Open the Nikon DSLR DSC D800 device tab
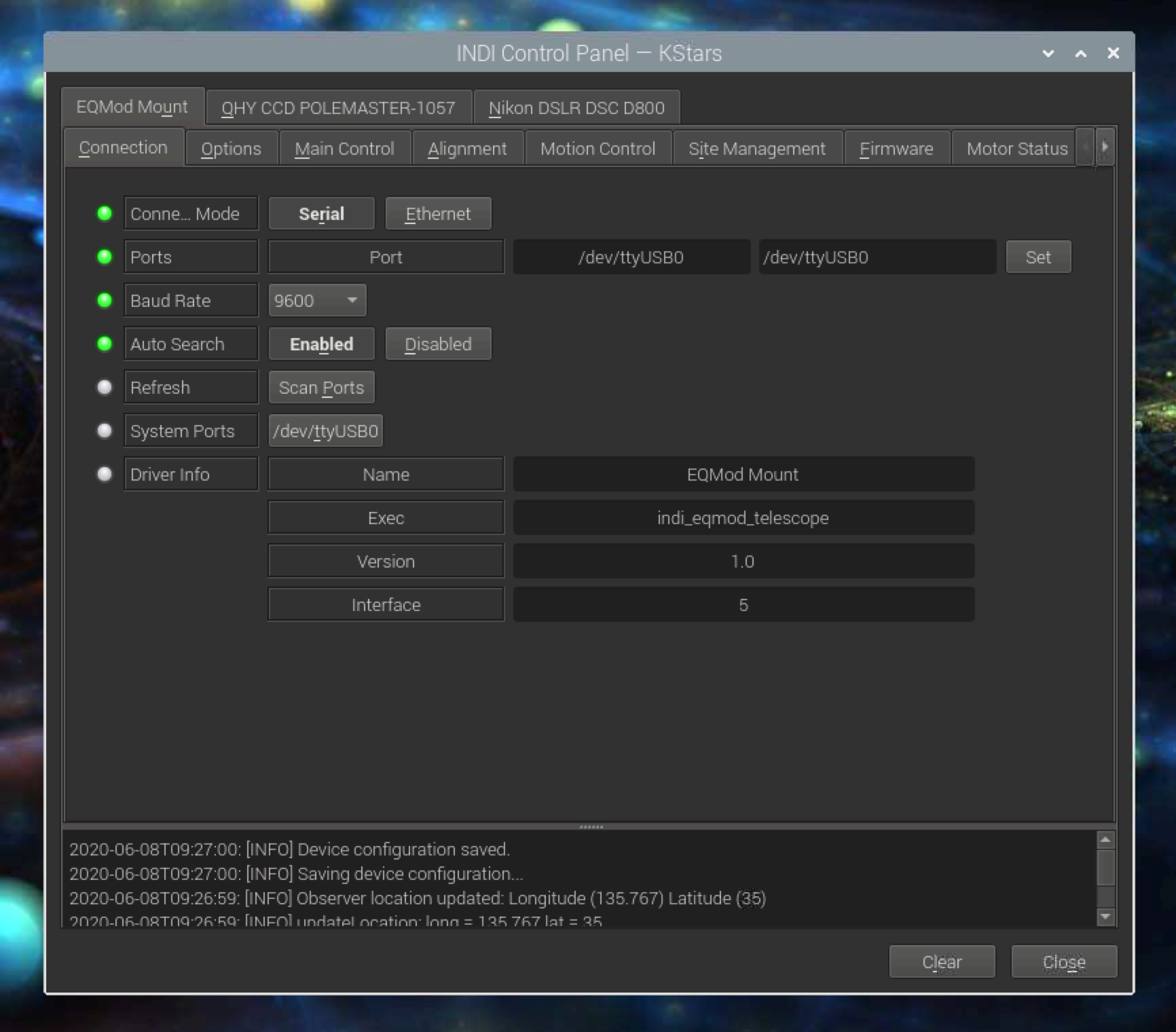The image size is (1176, 1032). [576, 108]
